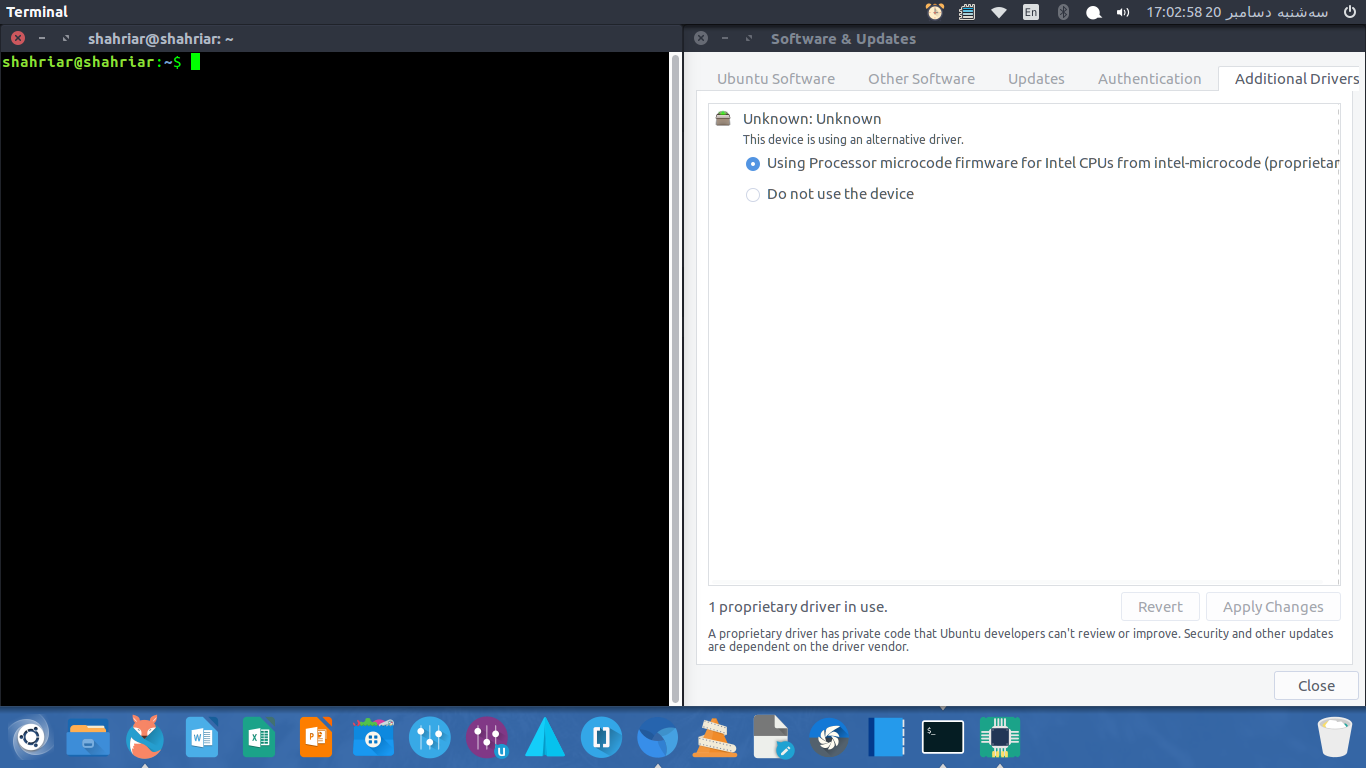The image size is (1366, 768).
Task: Launch the VLC cone icon in dock
Action: (x=715, y=738)
